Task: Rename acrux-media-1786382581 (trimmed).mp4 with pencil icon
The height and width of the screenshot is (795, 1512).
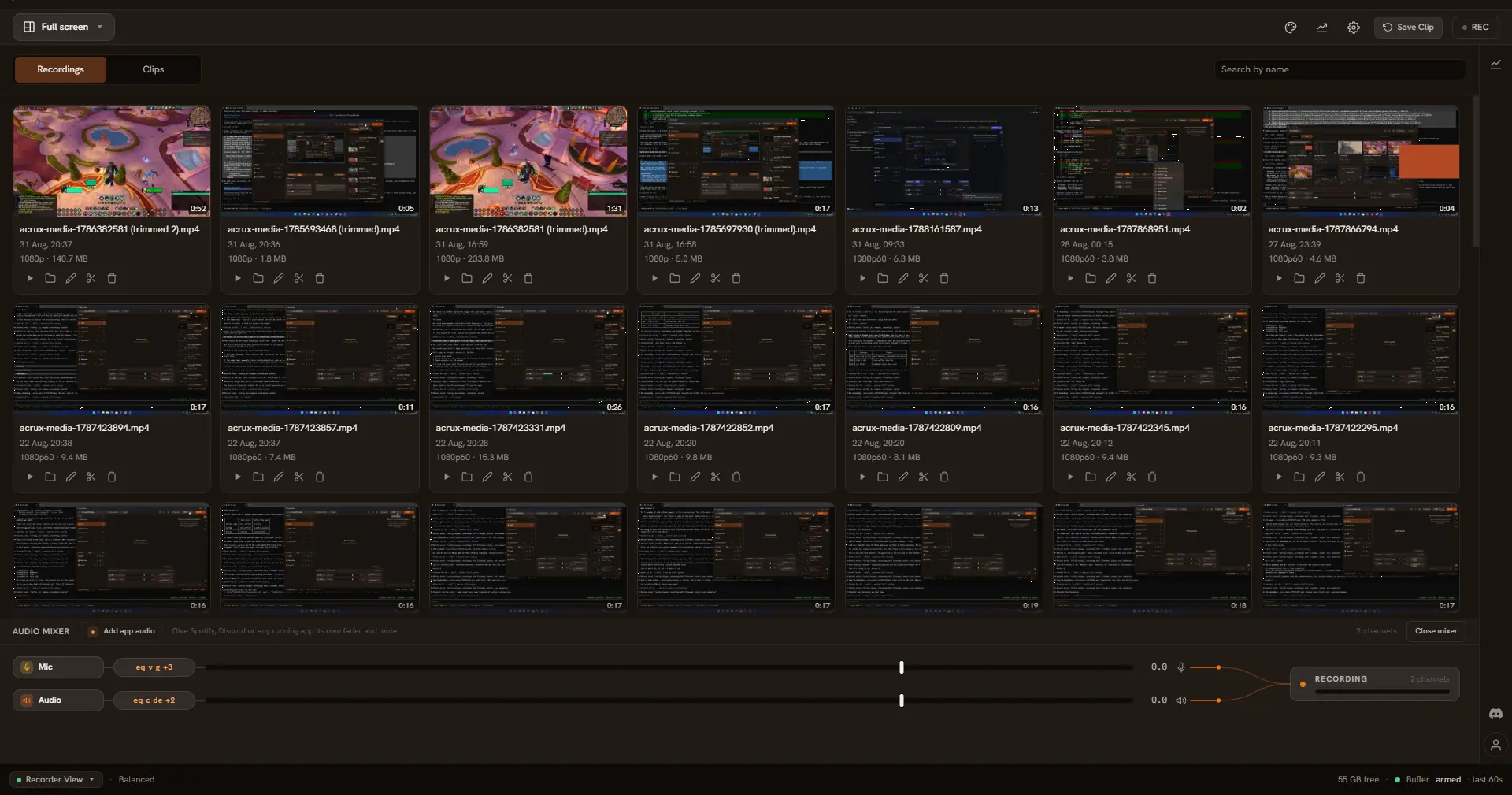Action: pos(487,278)
